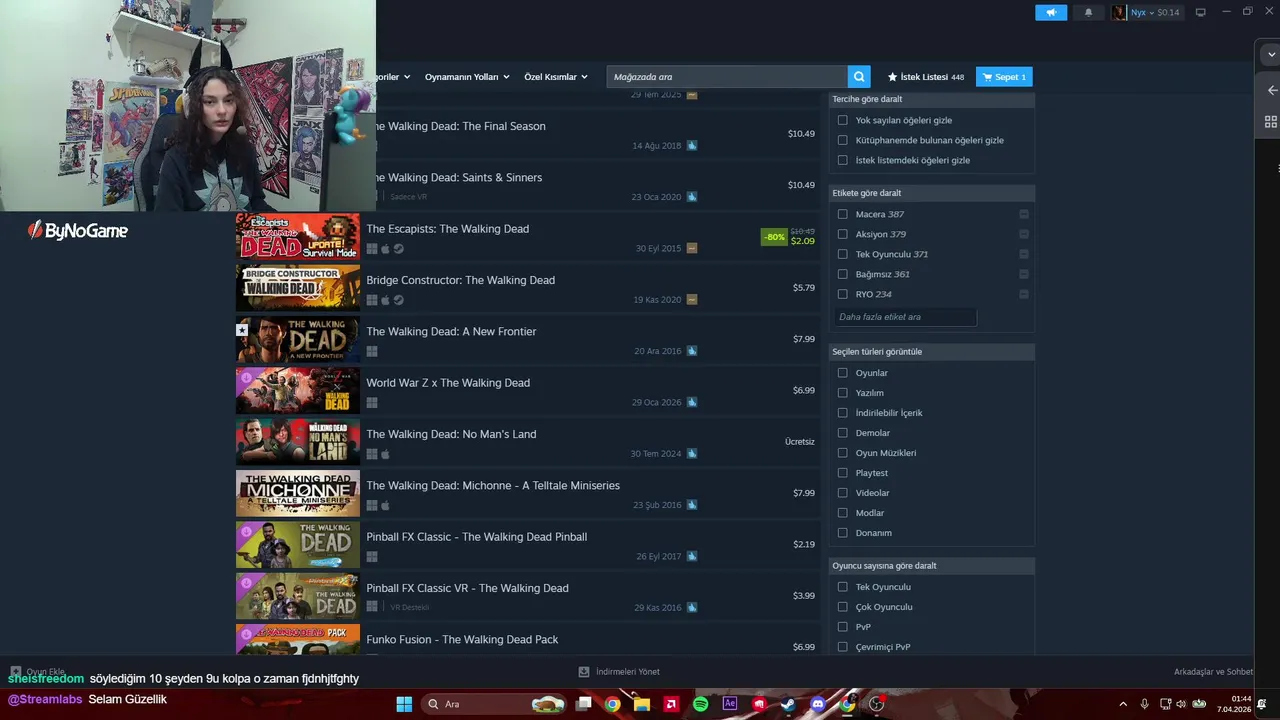Screen dimensions: 1280x720
Task: Collapse 'Seçilen türleri görüntüle' section
Action: pos(932,352)
